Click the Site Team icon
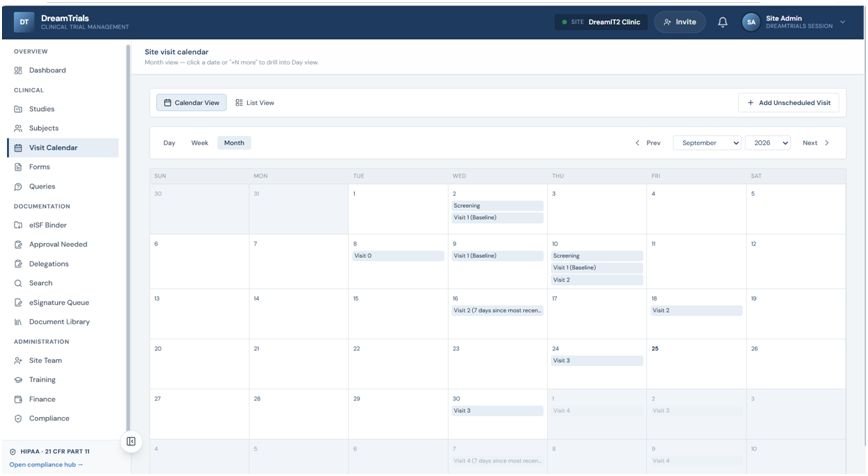 (x=18, y=361)
